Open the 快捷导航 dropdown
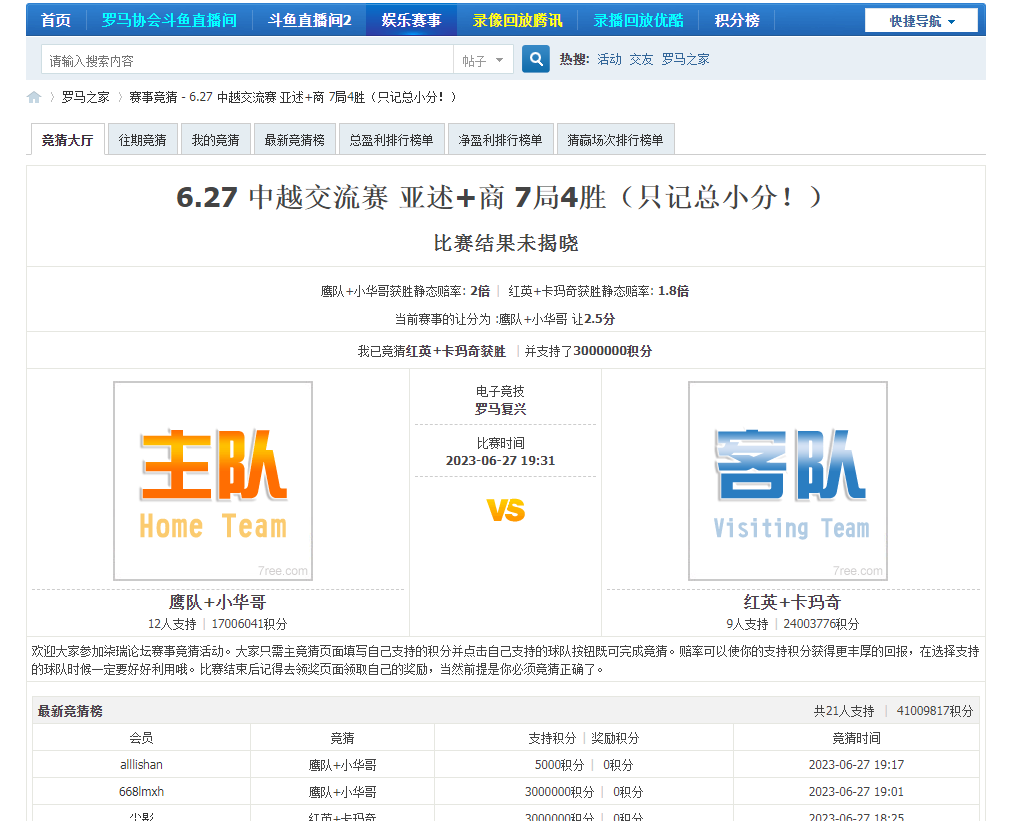Viewport: 1023px width, 821px height. (921, 21)
